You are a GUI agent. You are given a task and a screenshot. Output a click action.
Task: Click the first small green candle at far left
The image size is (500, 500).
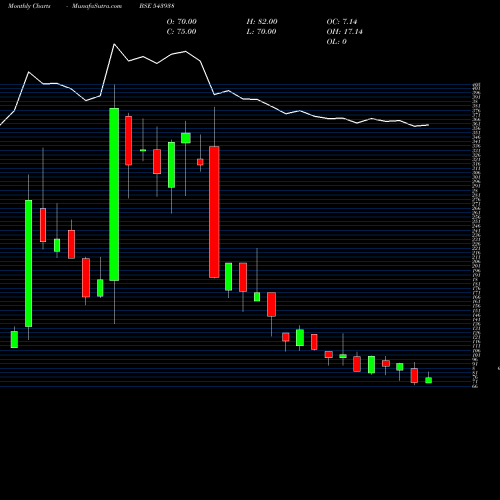(x=14, y=339)
